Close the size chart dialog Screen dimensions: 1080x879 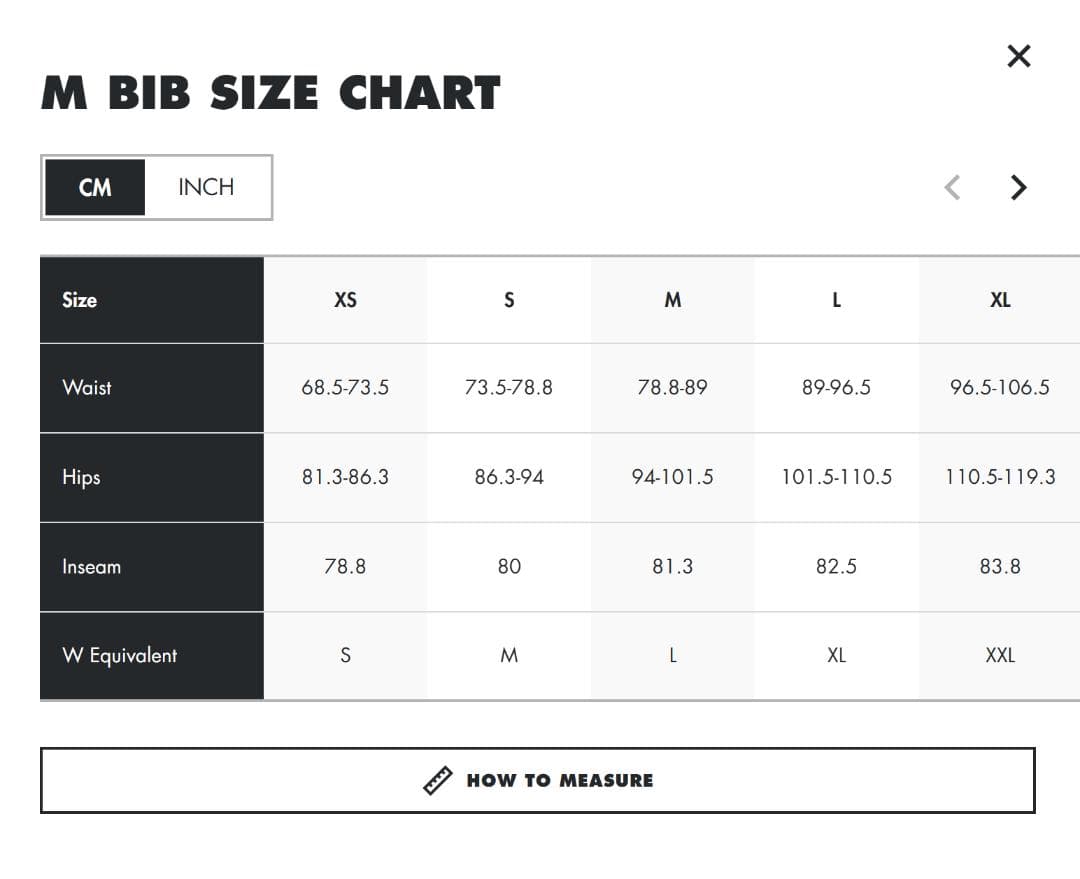(x=1019, y=56)
